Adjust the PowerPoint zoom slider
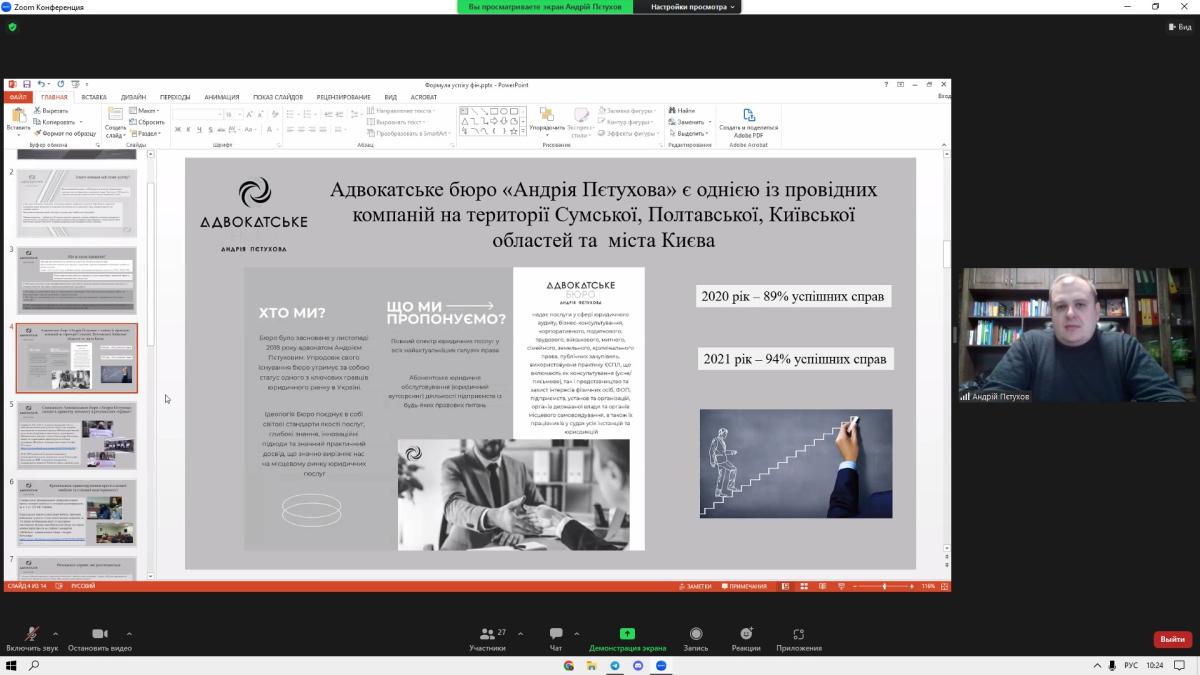The width and height of the screenshot is (1200, 675). pos(884,586)
